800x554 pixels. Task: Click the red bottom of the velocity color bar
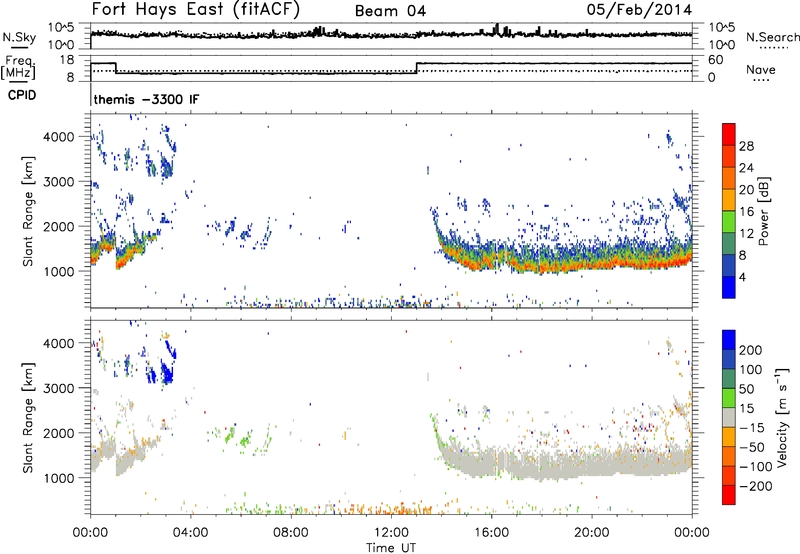point(729,495)
